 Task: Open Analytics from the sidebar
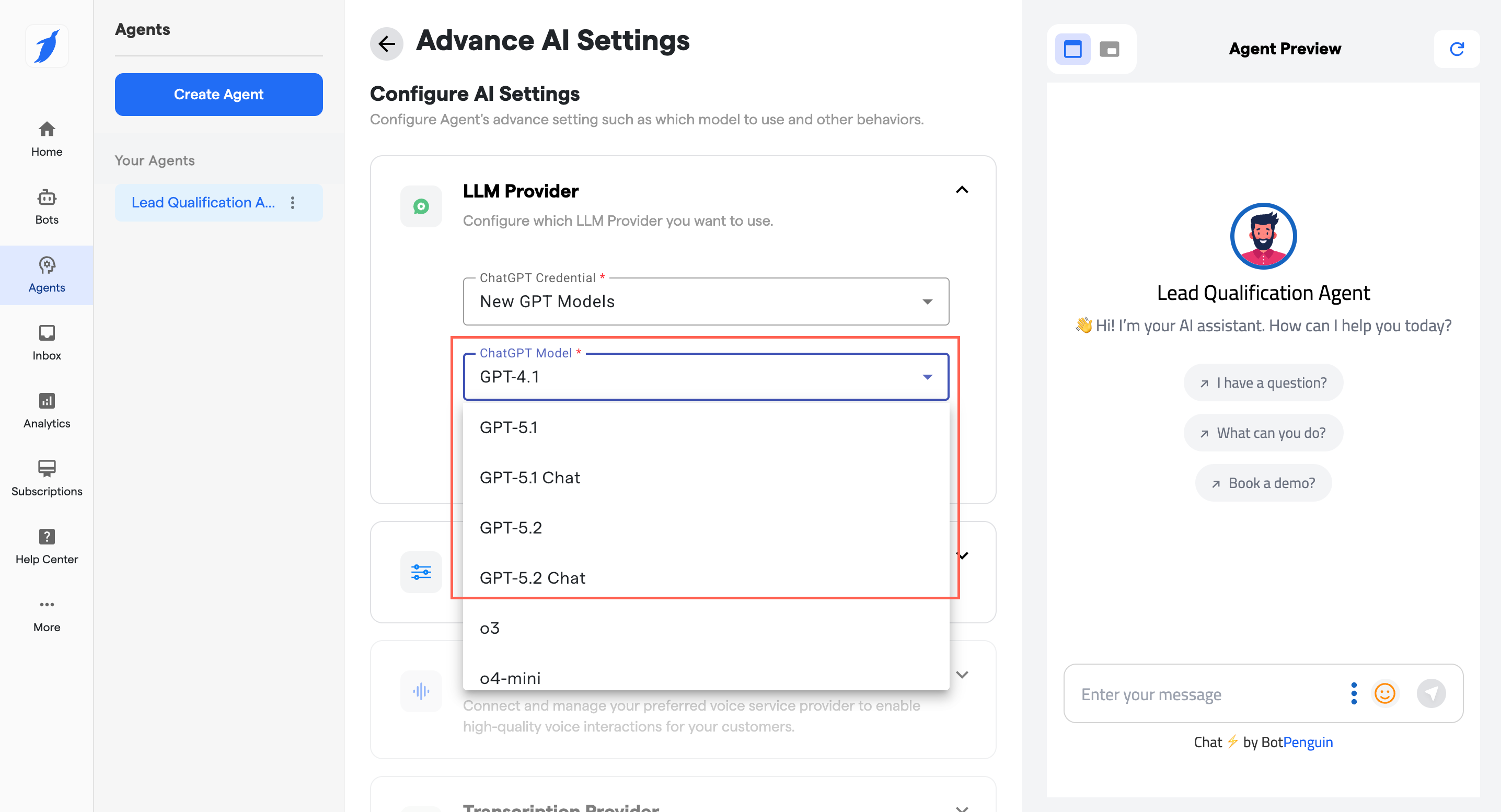[x=47, y=410]
